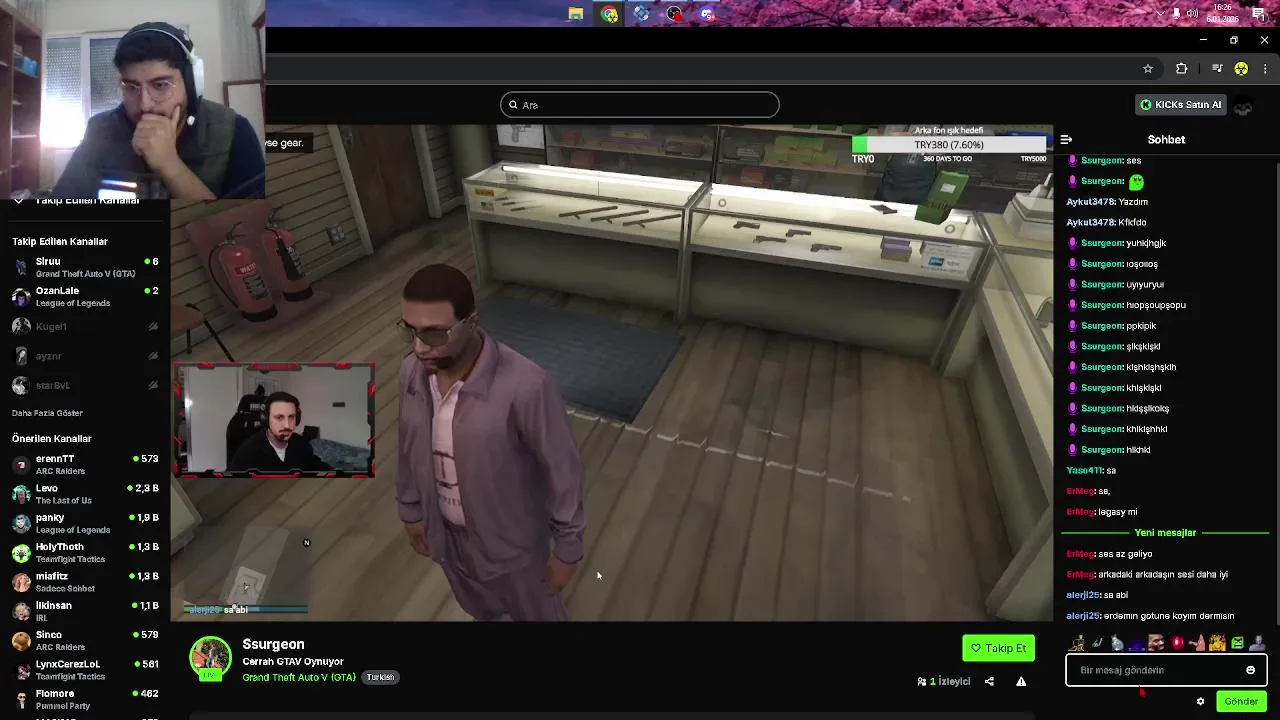Open the Chrome three-dot menu

click(1265, 68)
